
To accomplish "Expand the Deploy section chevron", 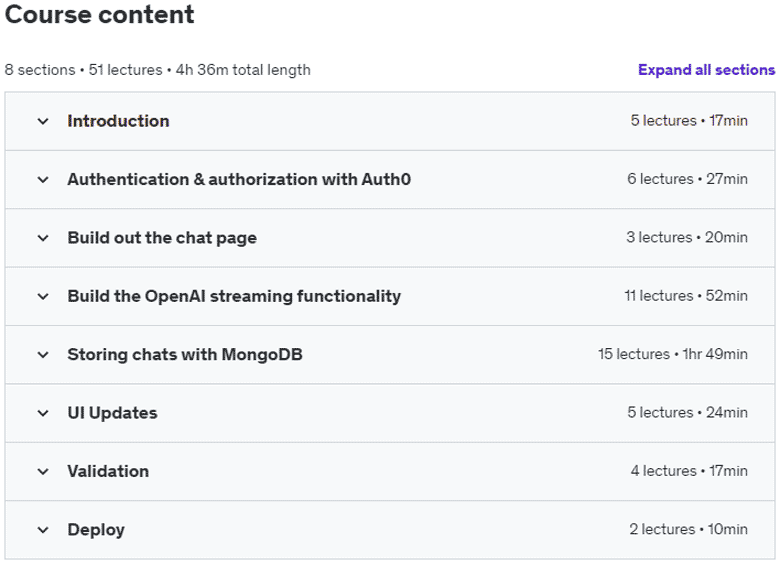I will [x=43, y=530].
